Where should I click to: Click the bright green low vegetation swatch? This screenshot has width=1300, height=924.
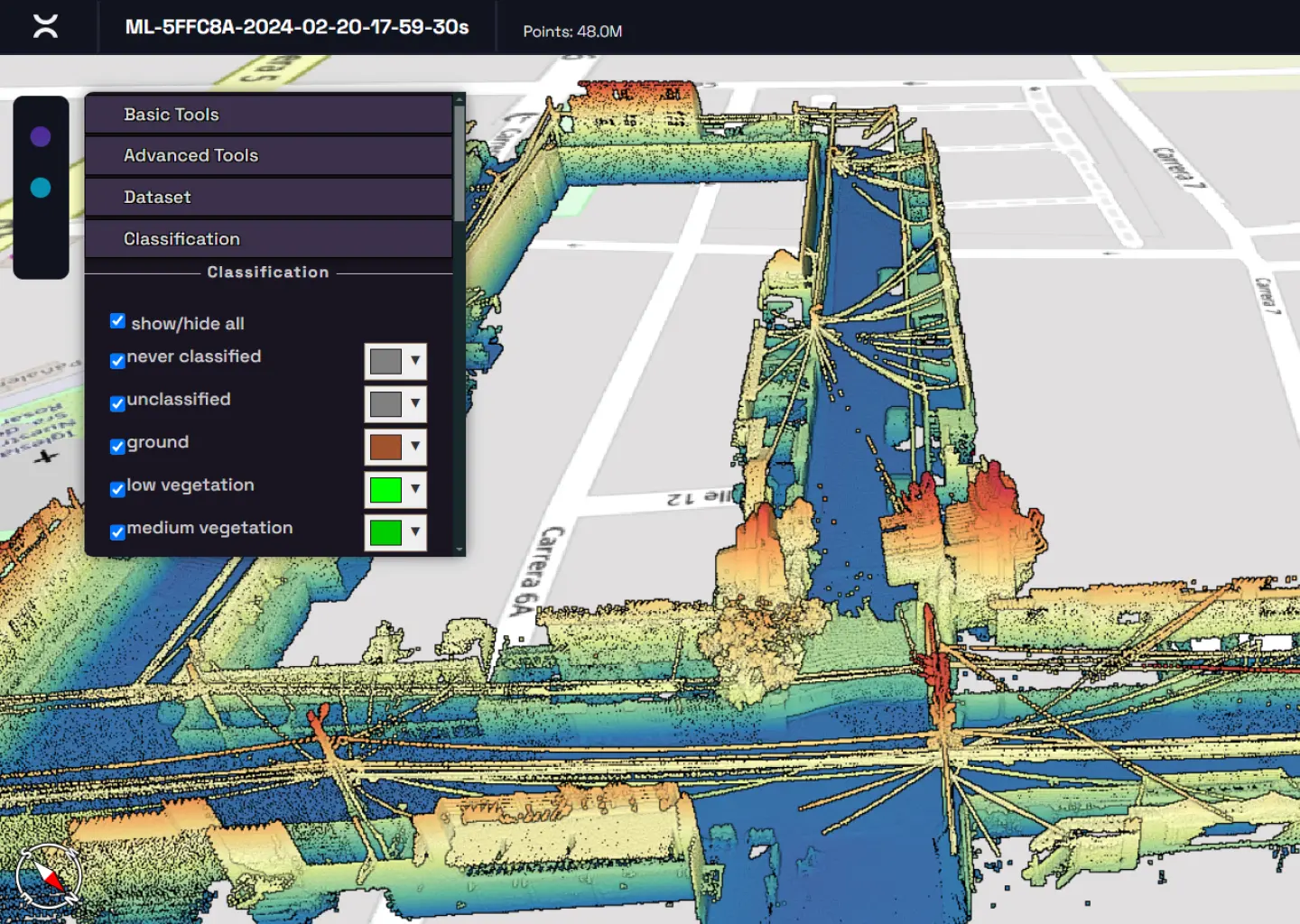[385, 490]
